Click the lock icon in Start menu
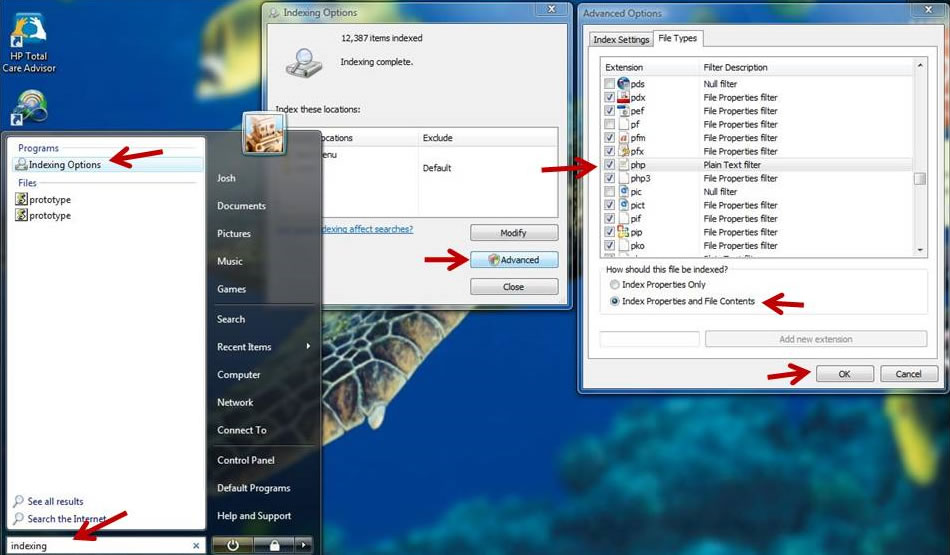Viewport: 950px width, 555px height. click(273, 545)
